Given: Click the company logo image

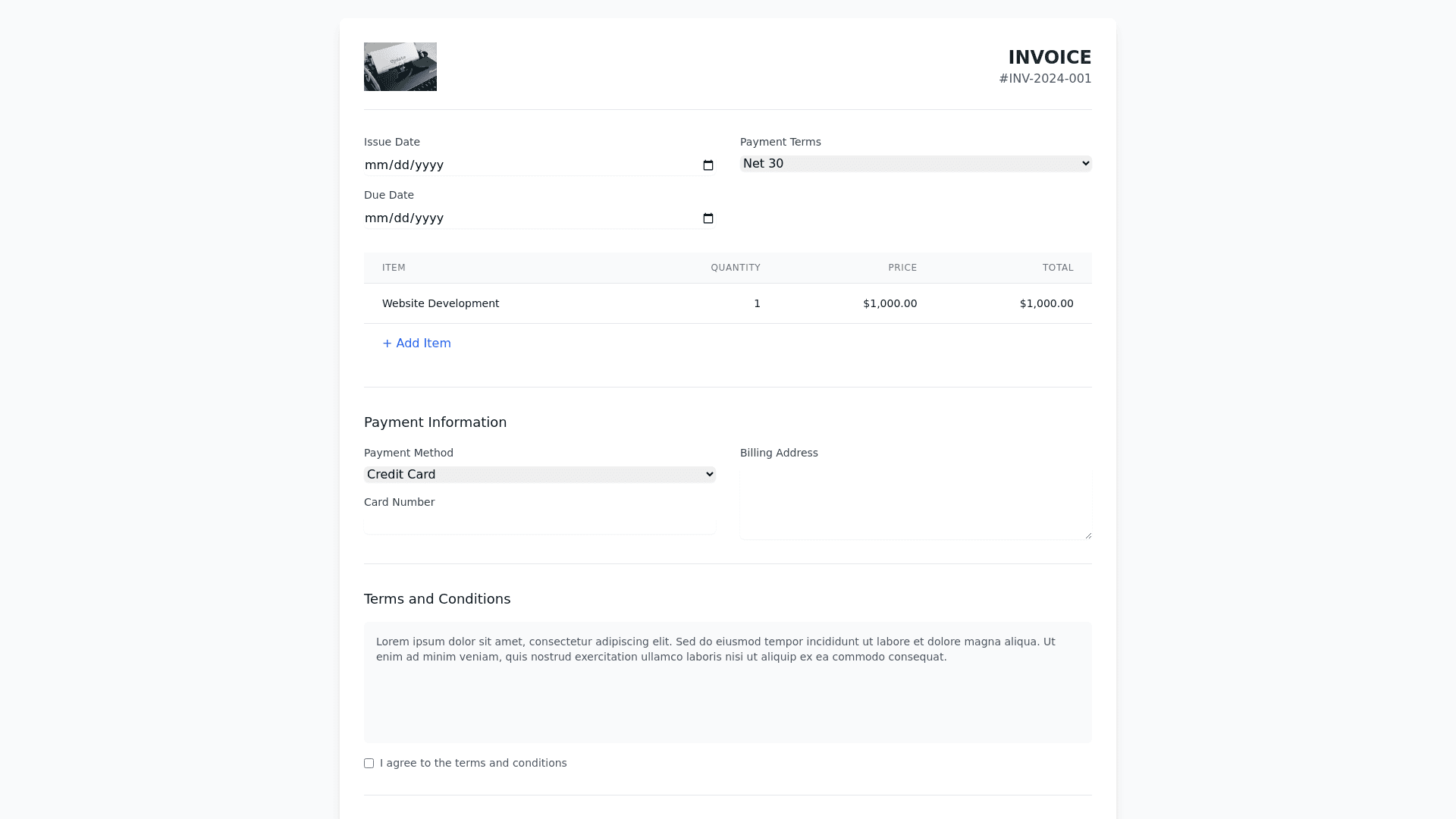Looking at the screenshot, I should pyautogui.click(x=400, y=67).
